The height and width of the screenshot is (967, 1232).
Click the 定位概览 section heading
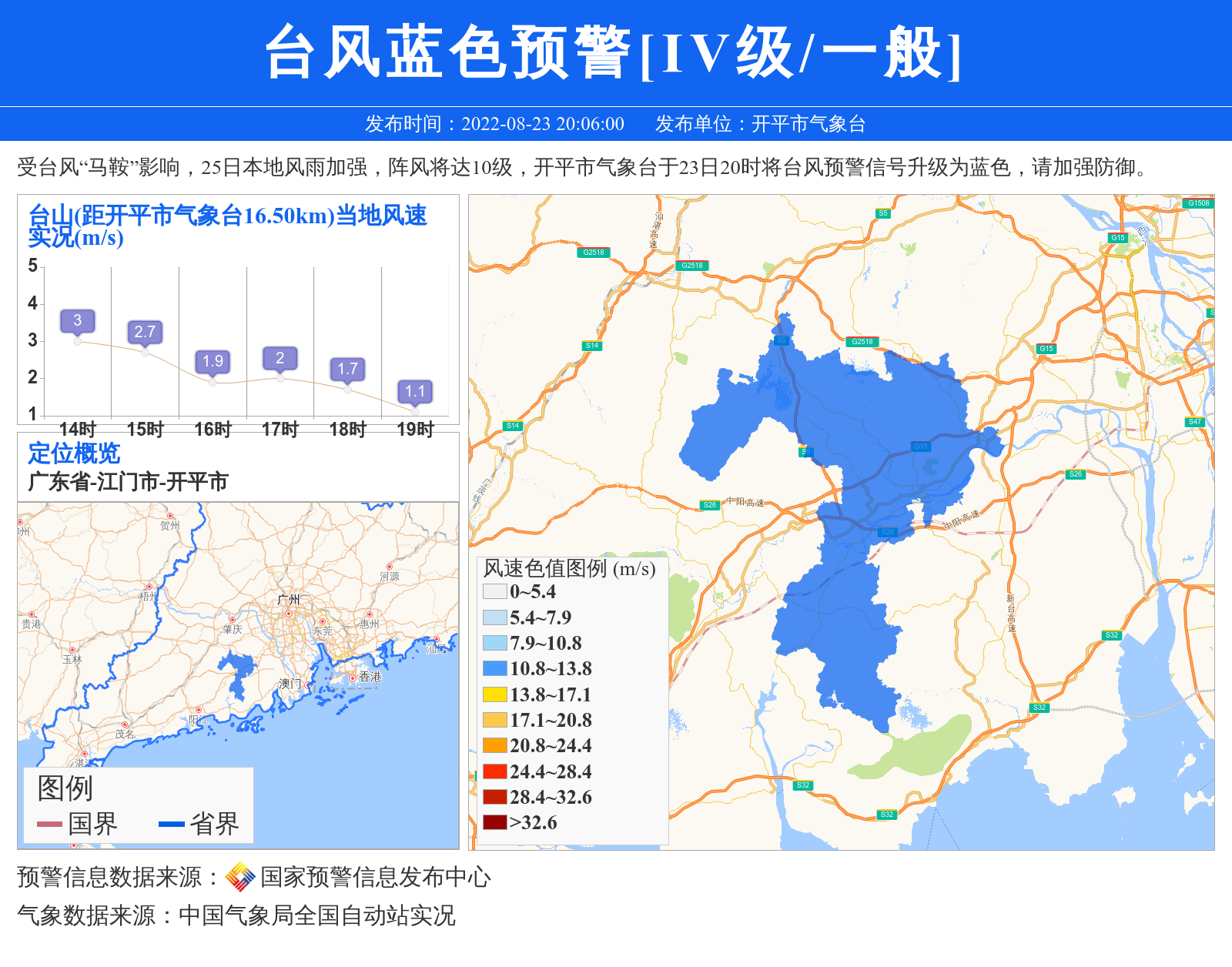point(74,453)
